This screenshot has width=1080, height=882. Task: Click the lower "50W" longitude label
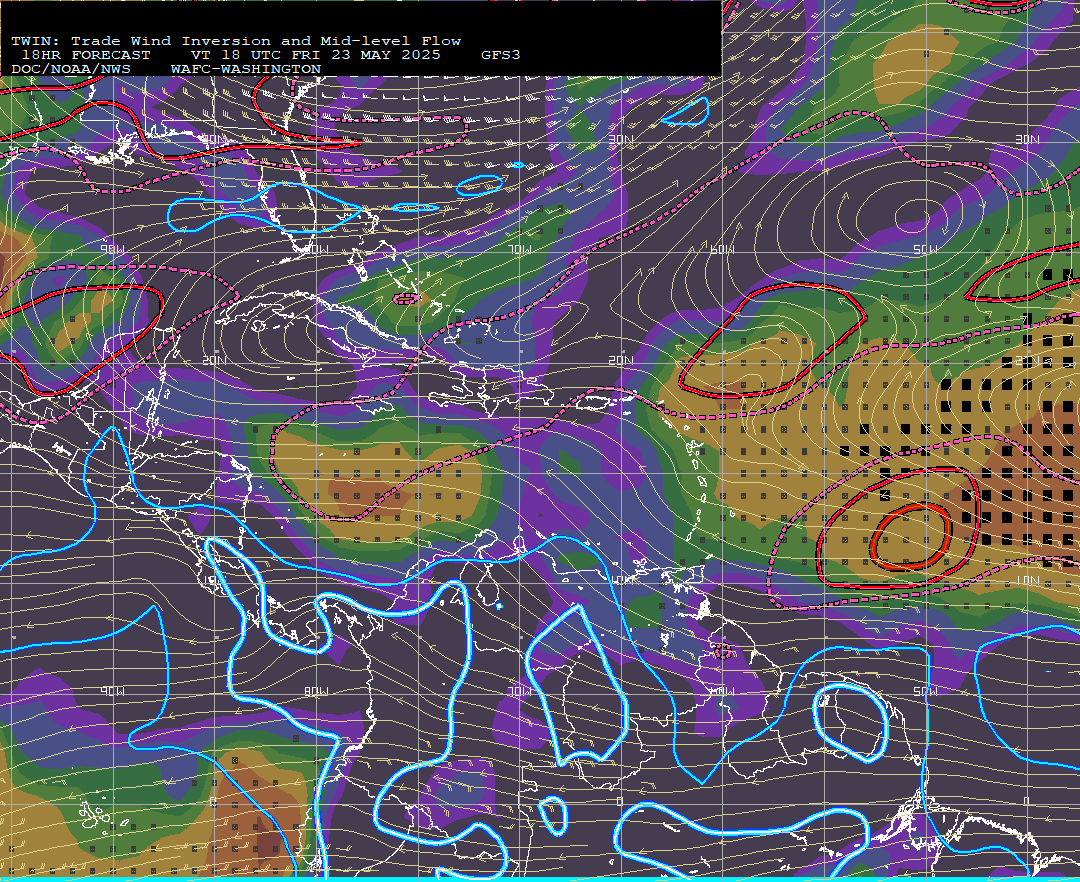coord(925,691)
